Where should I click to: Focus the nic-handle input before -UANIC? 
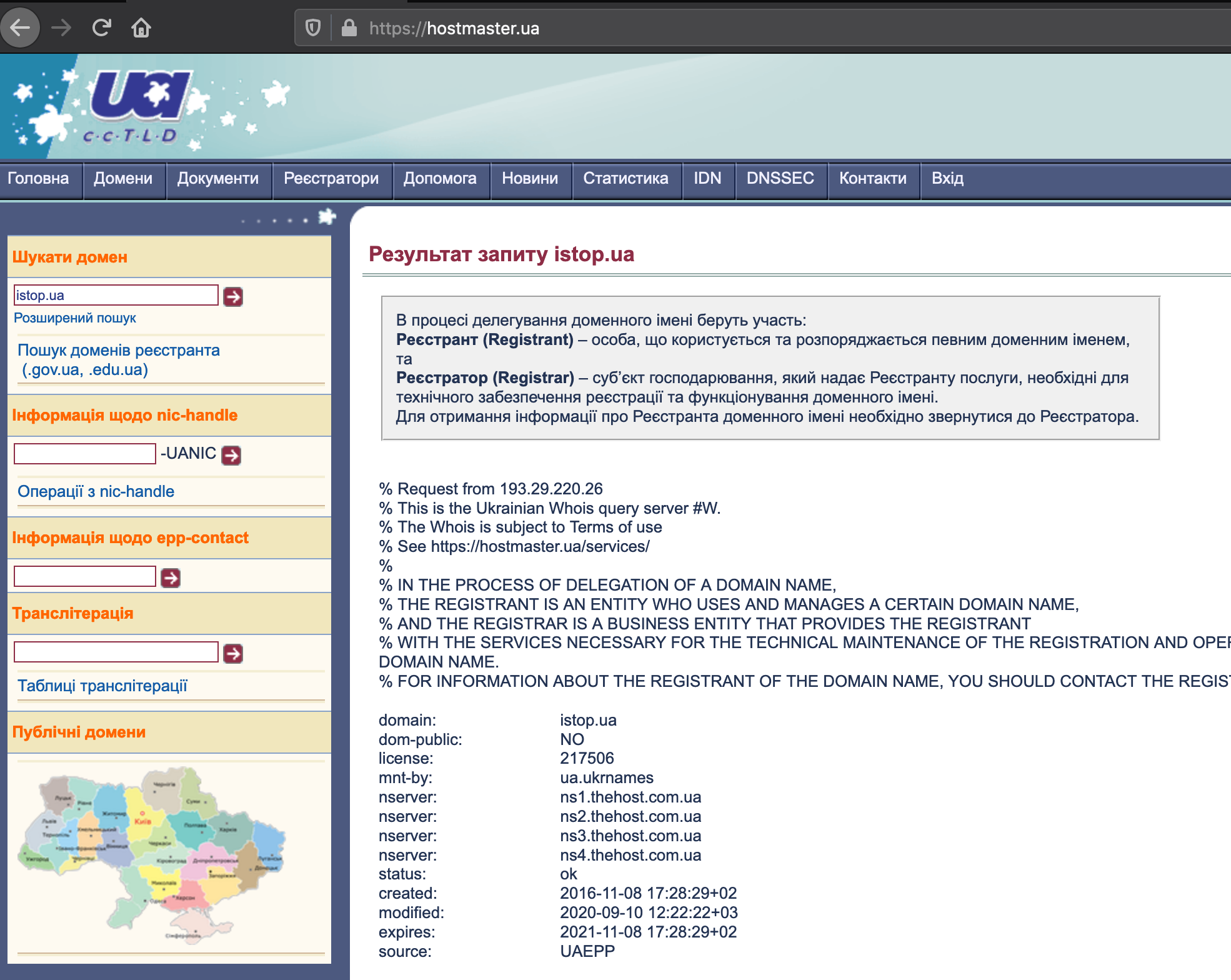click(85, 454)
